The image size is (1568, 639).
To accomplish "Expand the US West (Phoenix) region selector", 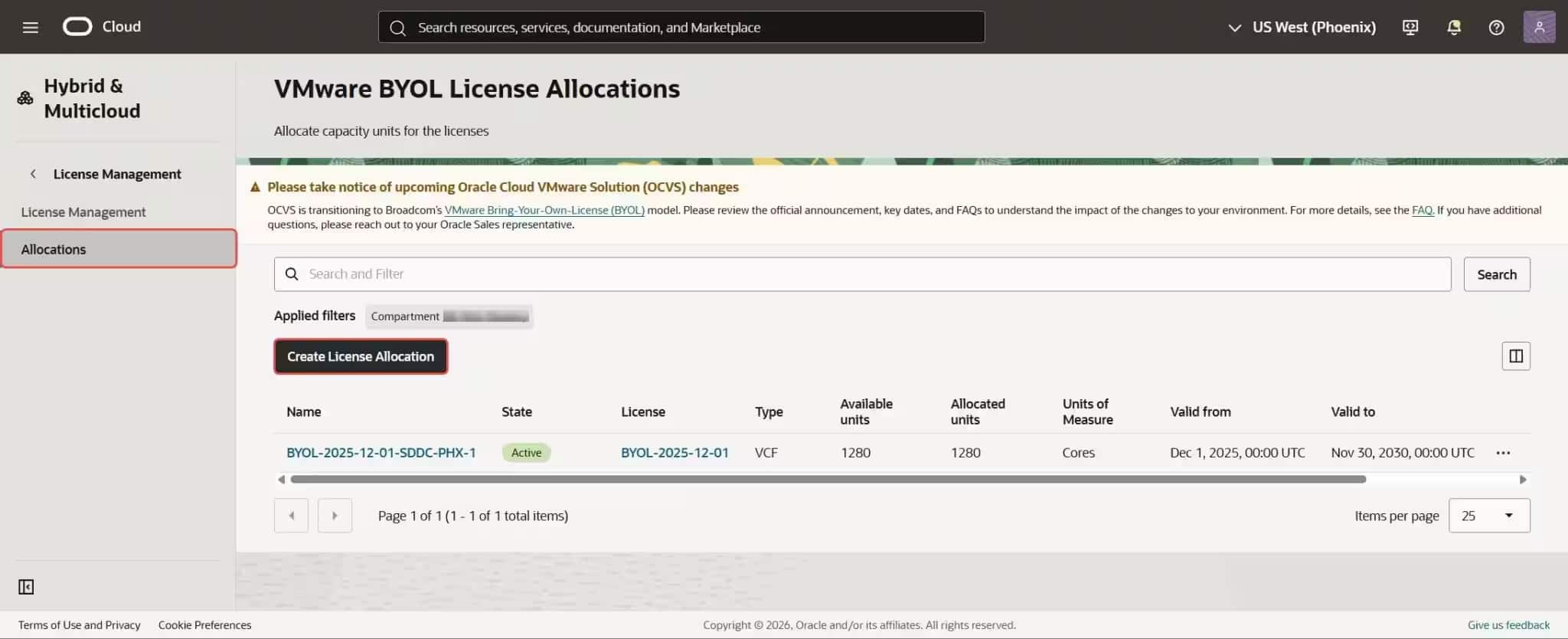I will point(1302,28).
